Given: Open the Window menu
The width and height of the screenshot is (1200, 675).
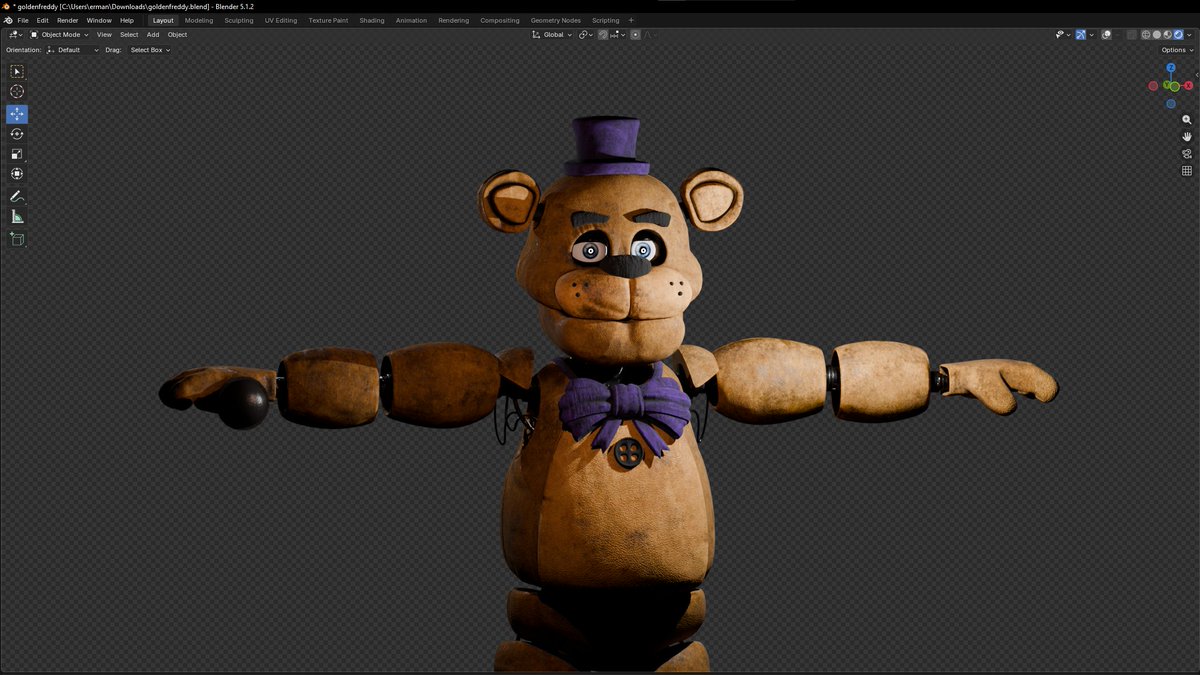Looking at the screenshot, I should coord(99,20).
